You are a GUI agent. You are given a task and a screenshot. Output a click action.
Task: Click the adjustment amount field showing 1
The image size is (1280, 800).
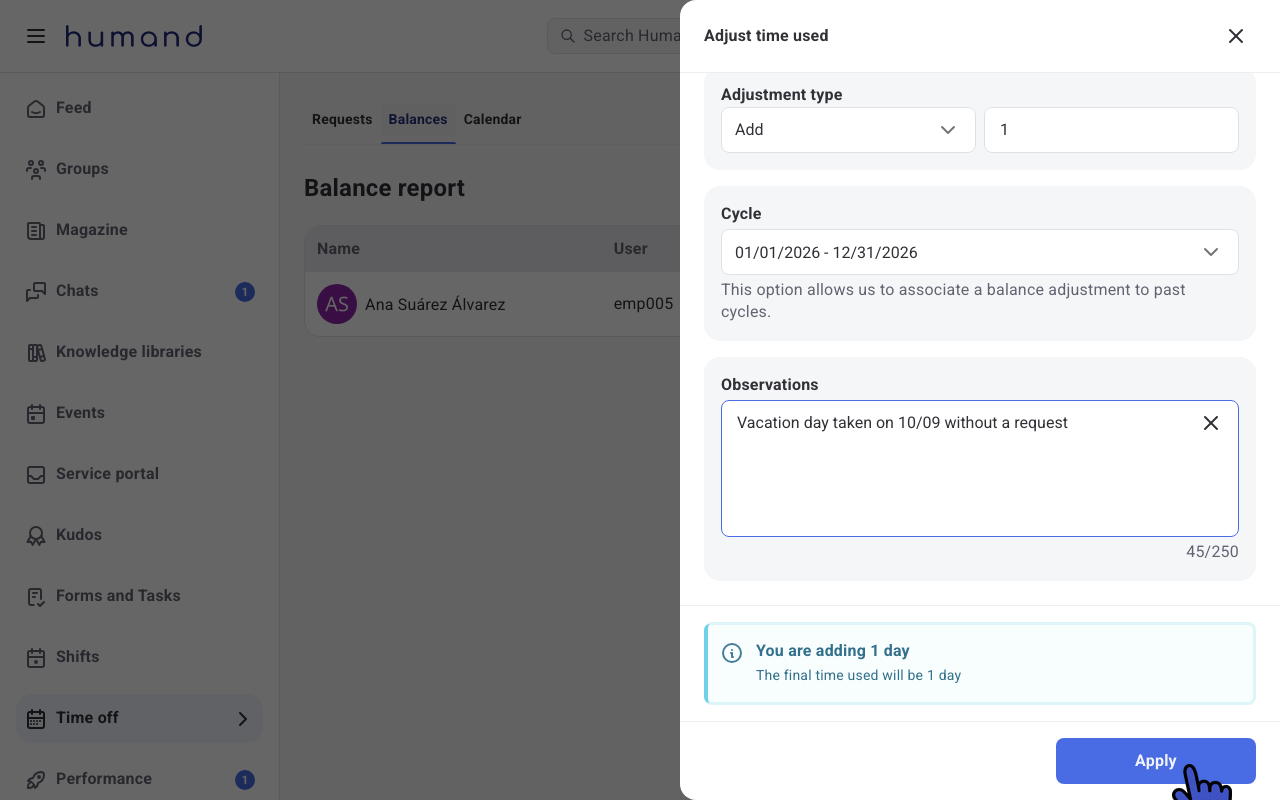coord(1111,130)
